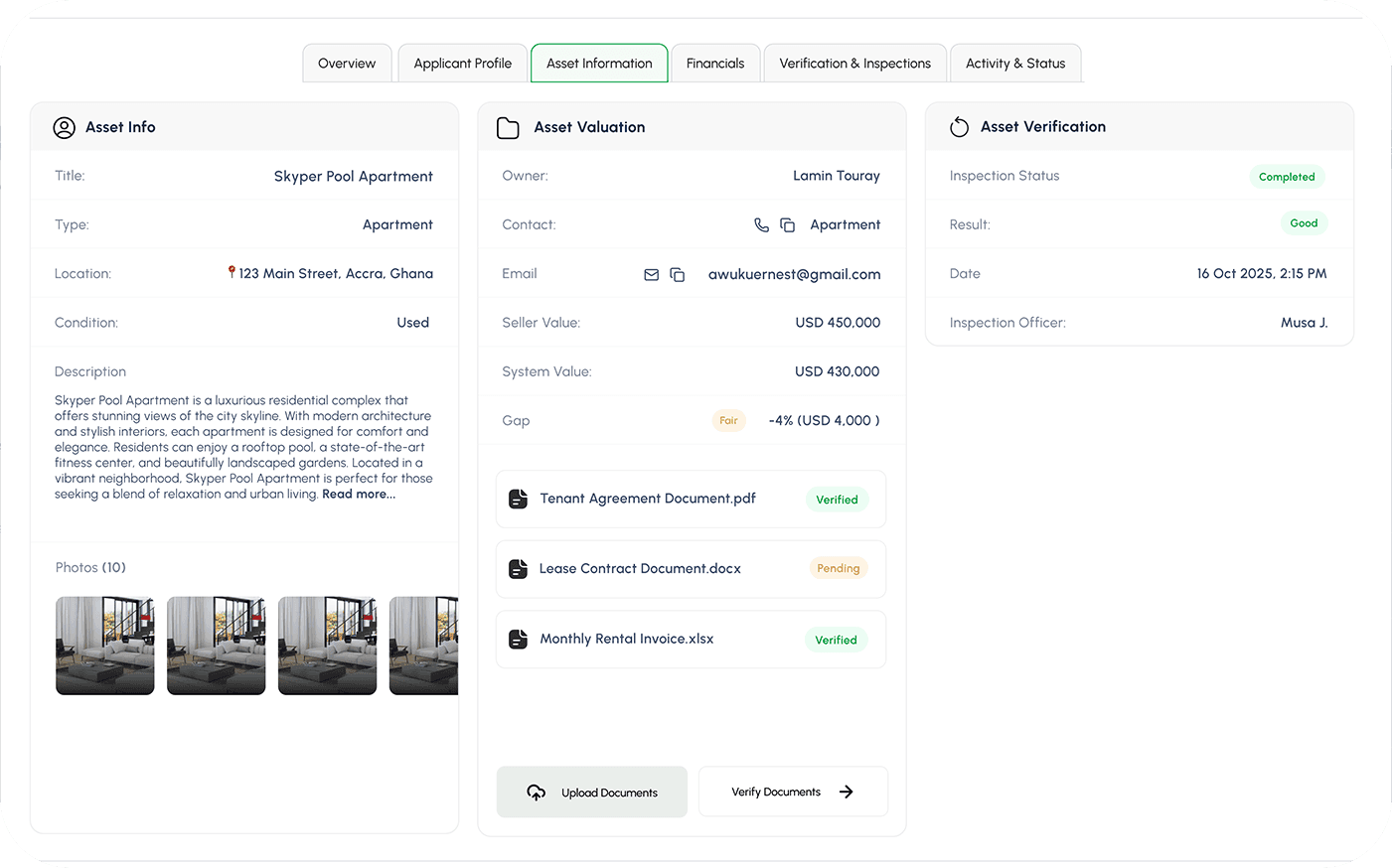The height and width of the screenshot is (868, 1392).
Task: Open the Verification & Inspections tab
Action: tap(855, 63)
